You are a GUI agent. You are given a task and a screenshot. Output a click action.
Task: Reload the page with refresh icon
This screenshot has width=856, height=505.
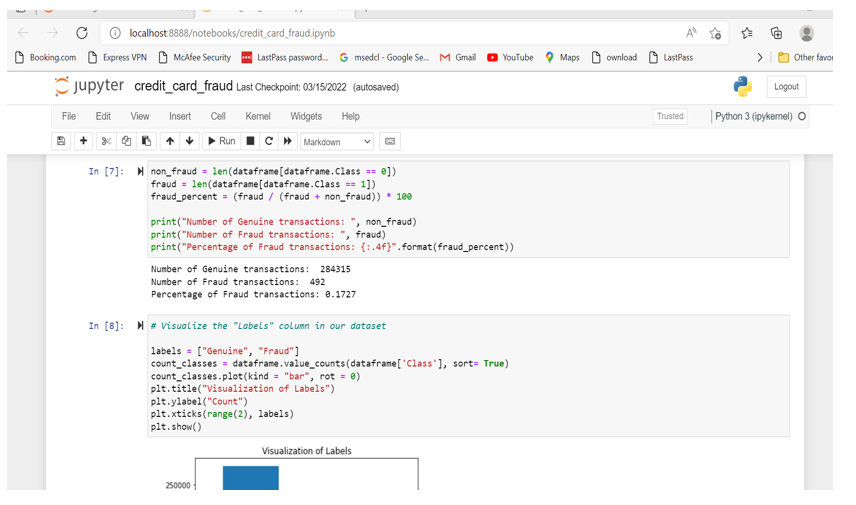coord(82,33)
